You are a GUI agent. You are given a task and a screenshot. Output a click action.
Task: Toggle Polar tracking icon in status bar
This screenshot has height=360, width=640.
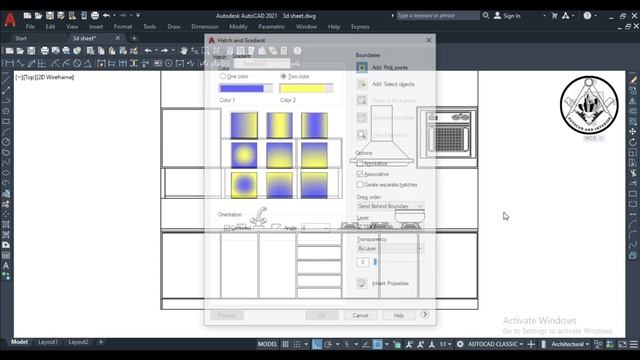pos(328,344)
